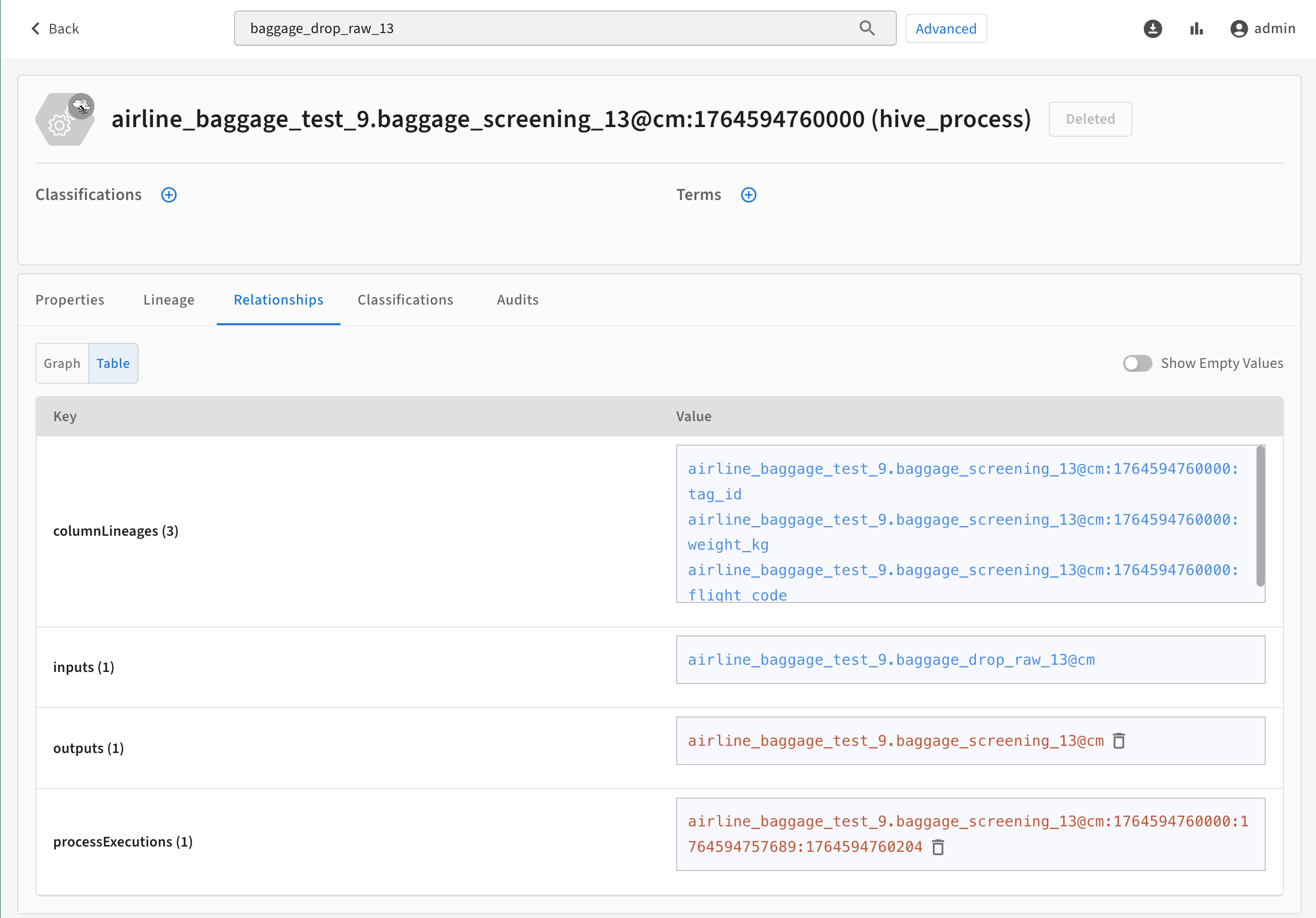Click the columnLineages list scrollbar
The width and height of the screenshot is (1316, 918).
[x=1260, y=516]
